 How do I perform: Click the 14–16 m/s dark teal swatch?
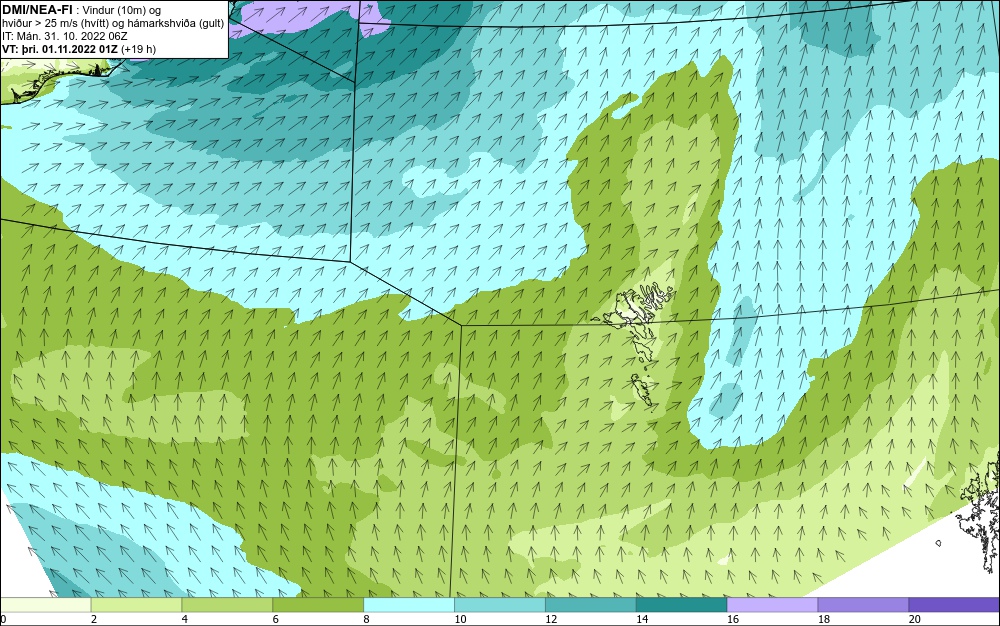pyautogui.click(x=681, y=605)
